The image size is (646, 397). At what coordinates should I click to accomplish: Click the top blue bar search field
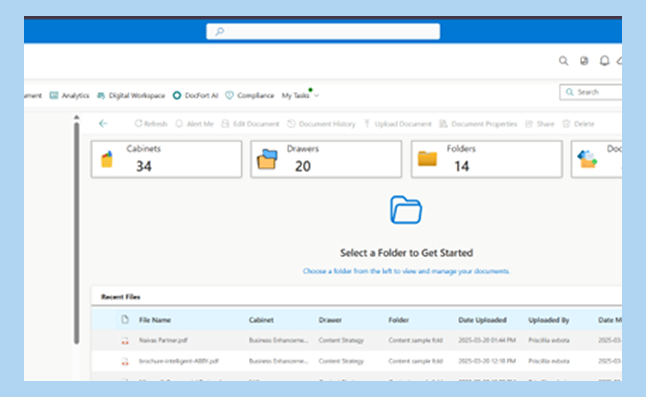point(323,31)
